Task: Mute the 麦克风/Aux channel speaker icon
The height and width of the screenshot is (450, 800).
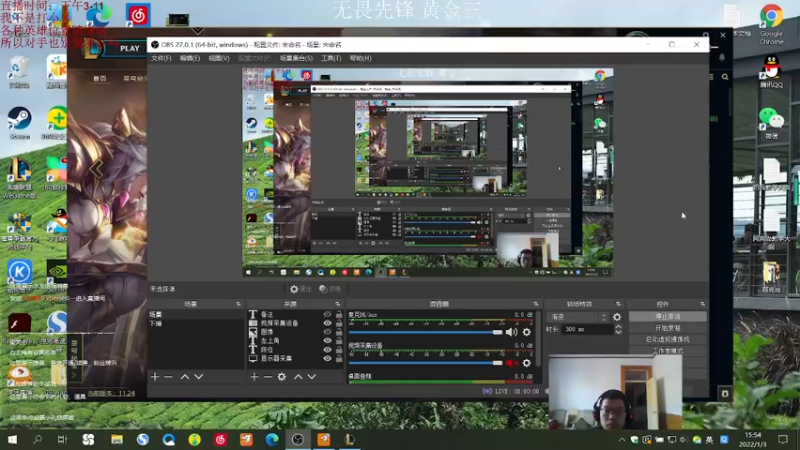Action: pos(511,332)
